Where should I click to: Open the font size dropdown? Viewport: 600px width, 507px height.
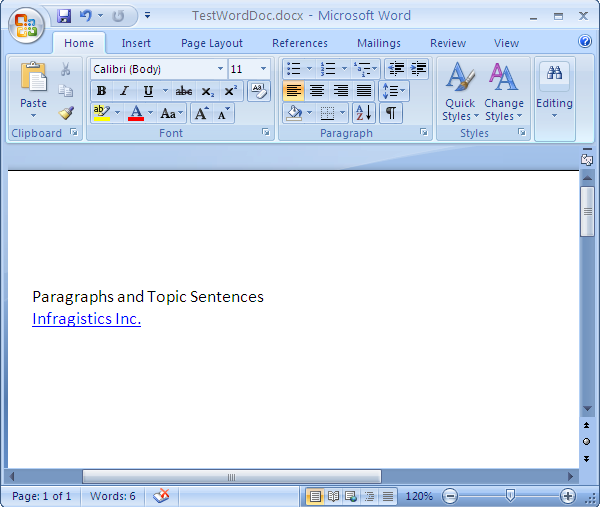pyautogui.click(x=263, y=69)
